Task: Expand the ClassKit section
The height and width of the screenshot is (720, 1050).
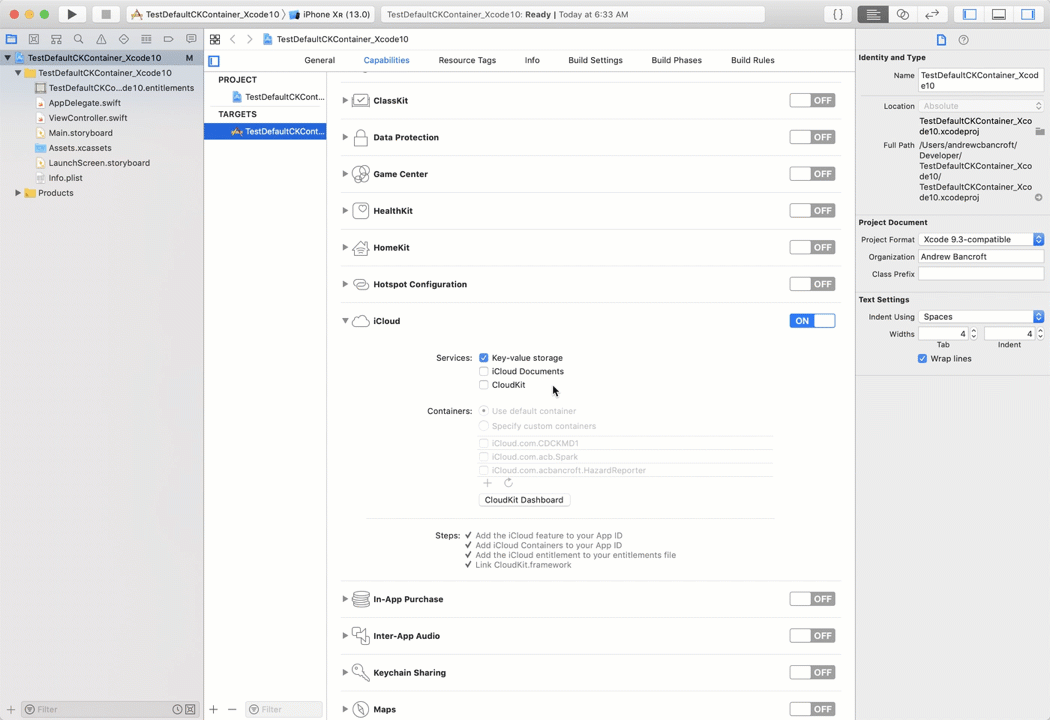Action: pyautogui.click(x=345, y=100)
